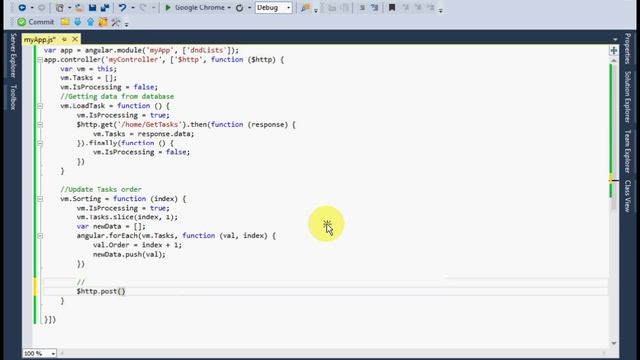Click the Open File folder icon
640x360 pixels.
coord(80,7)
